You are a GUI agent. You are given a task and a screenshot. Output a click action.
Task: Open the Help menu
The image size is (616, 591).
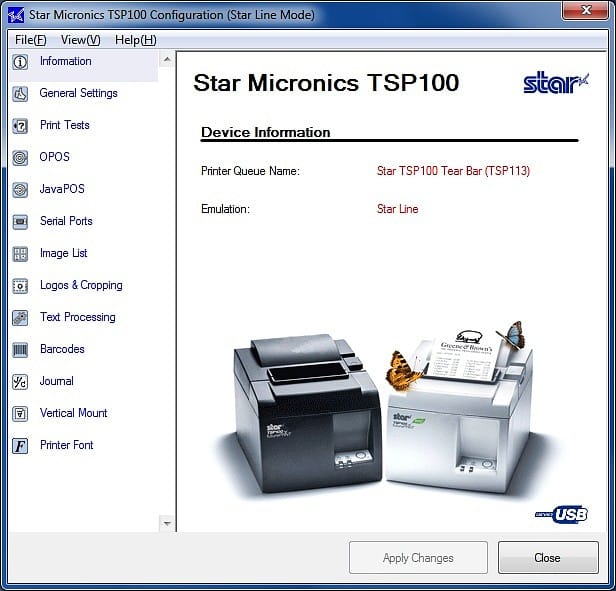[136, 40]
